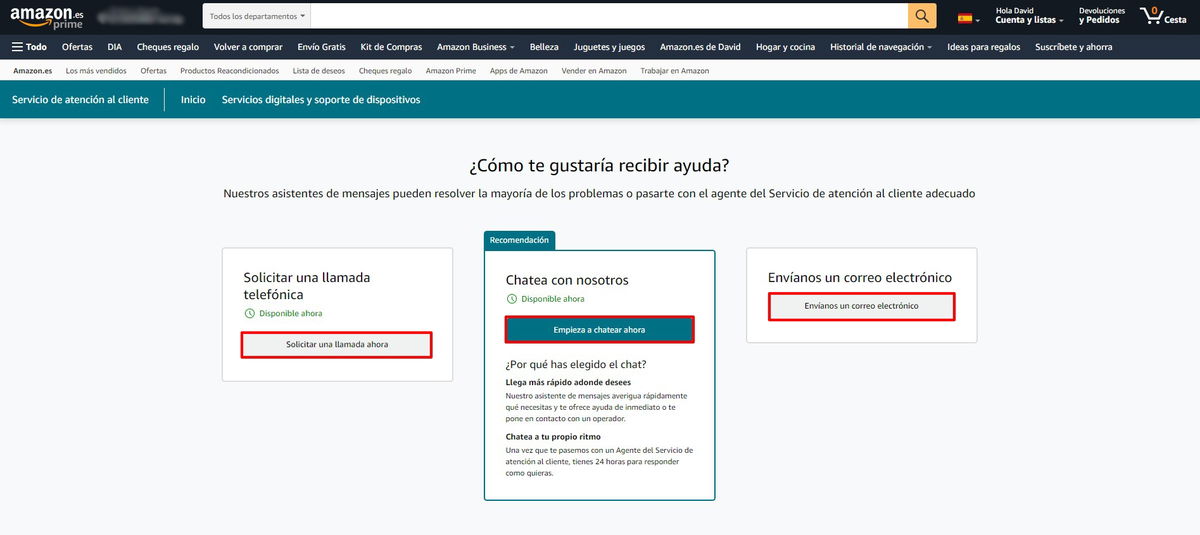
Task: Open Amazon.es de David
Action: [x=701, y=47]
